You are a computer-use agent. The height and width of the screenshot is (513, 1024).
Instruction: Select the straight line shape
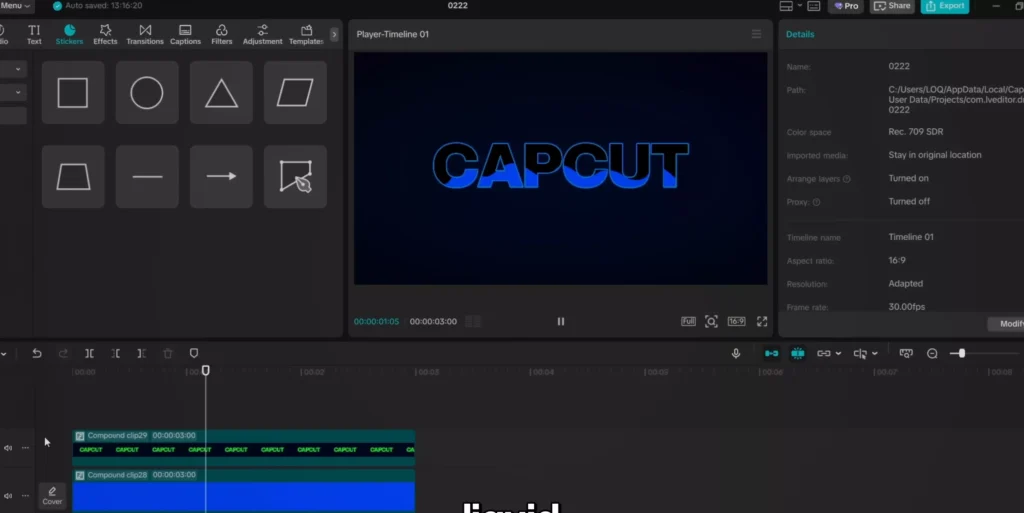pyautogui.click(x=147, y=177)
